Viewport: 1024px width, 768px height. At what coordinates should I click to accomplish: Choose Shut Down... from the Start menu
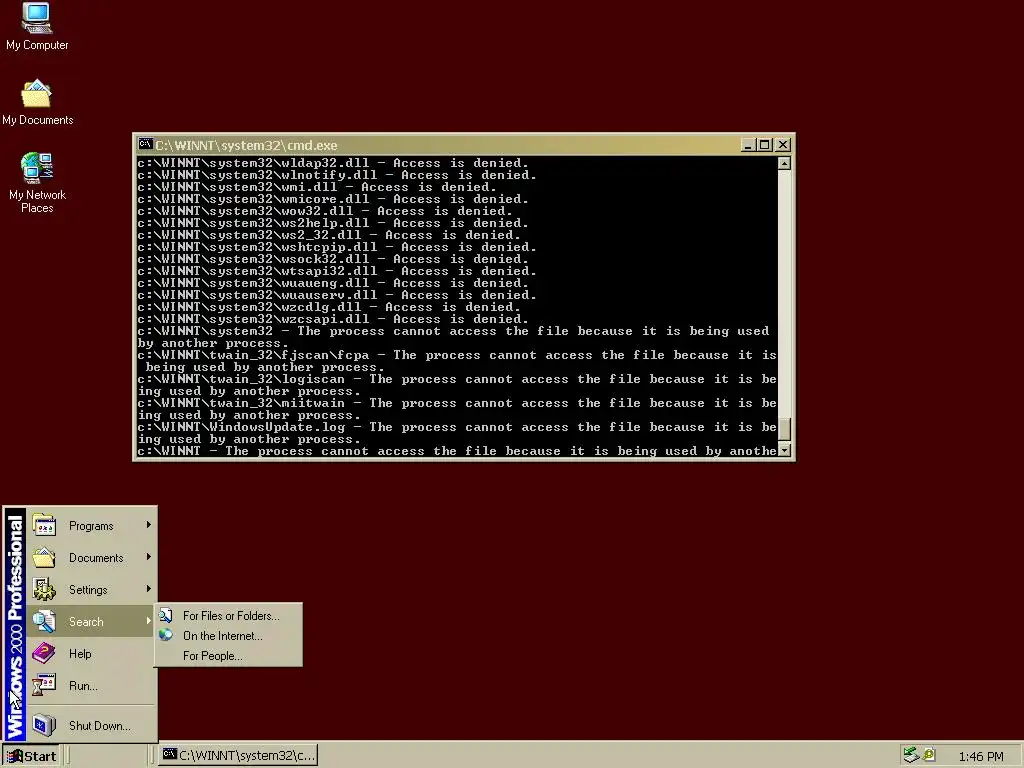92,725
